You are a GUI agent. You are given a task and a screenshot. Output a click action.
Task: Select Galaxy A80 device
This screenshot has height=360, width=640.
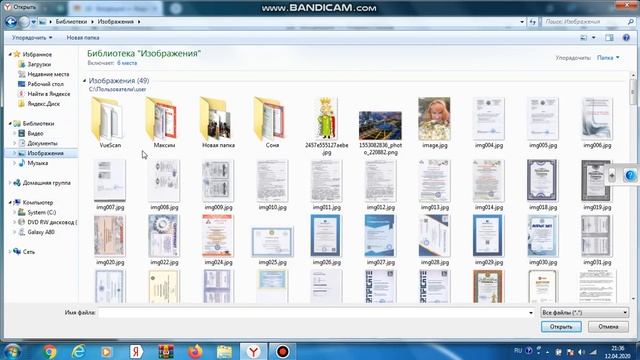[x=40, y=232]
